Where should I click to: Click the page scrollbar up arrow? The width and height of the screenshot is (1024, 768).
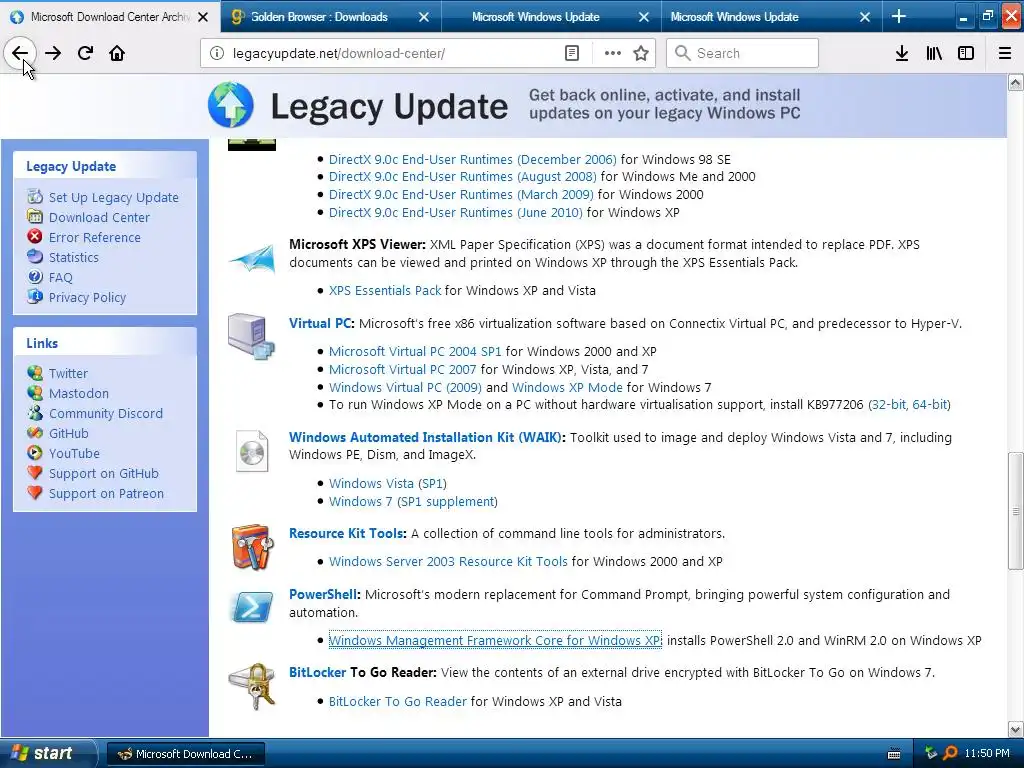[x=1016, y=82]
